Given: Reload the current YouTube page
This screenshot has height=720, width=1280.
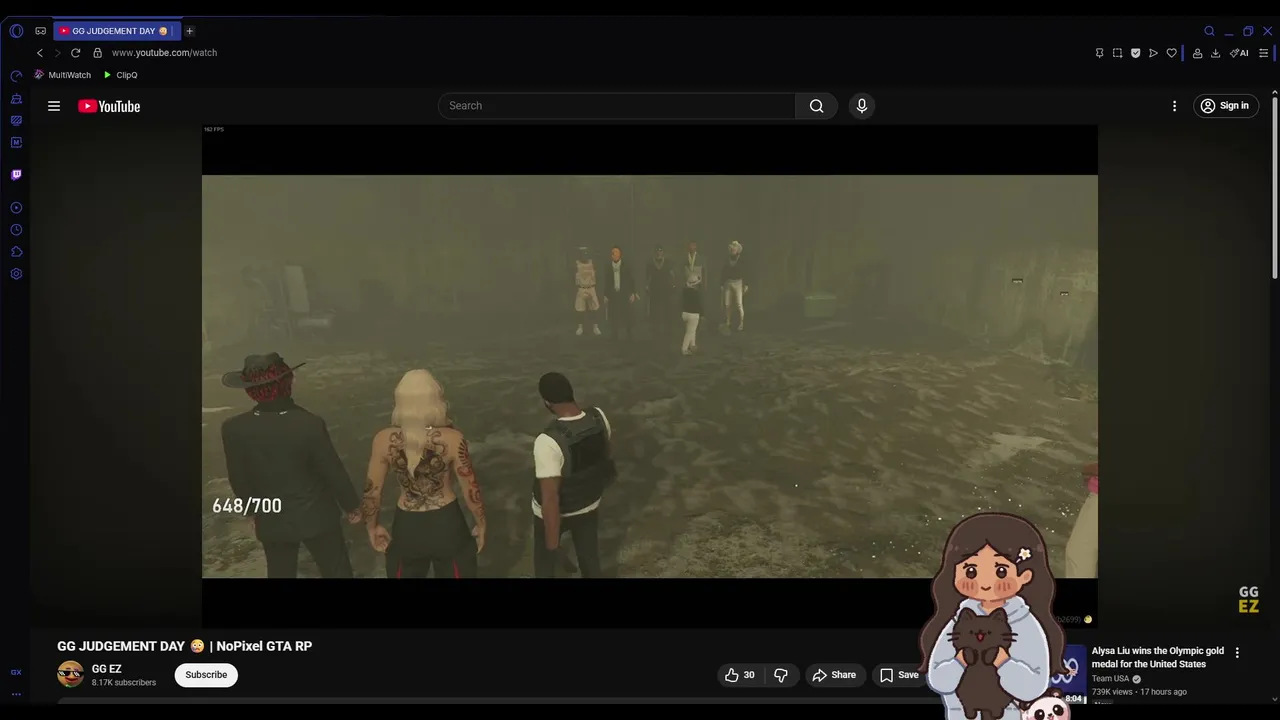Looking at the screenshot, I should (x=75, y=53).
